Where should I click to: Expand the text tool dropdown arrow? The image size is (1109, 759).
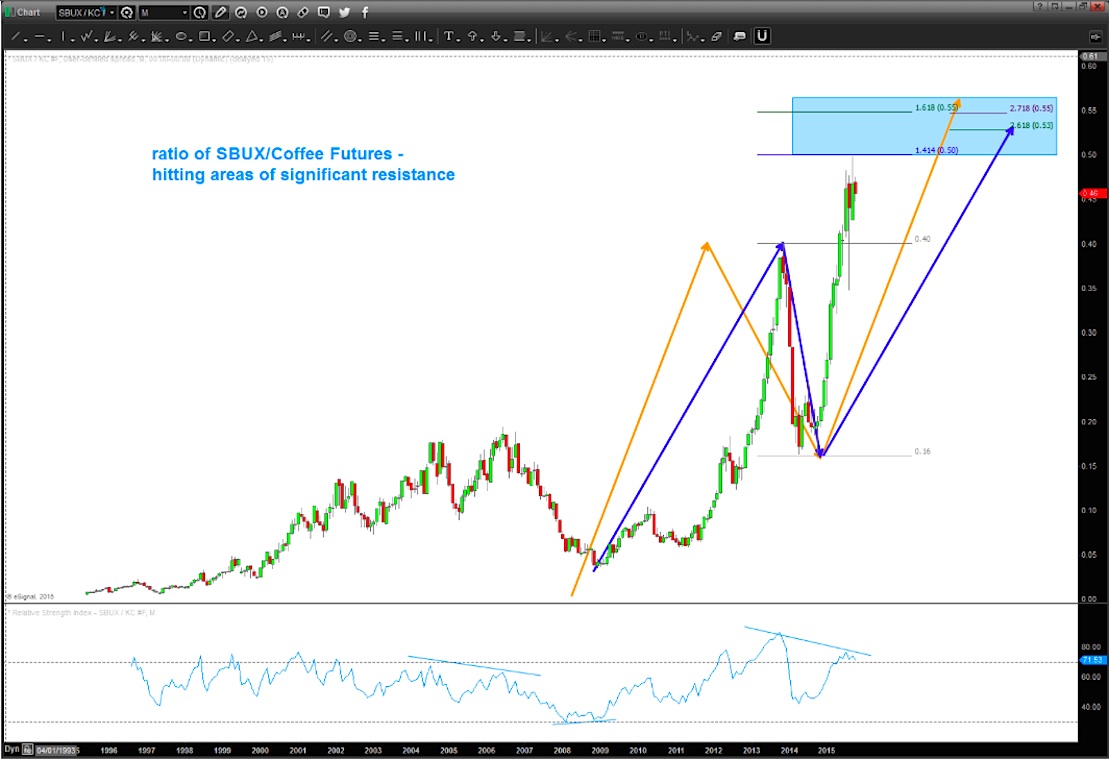[458, 40]
